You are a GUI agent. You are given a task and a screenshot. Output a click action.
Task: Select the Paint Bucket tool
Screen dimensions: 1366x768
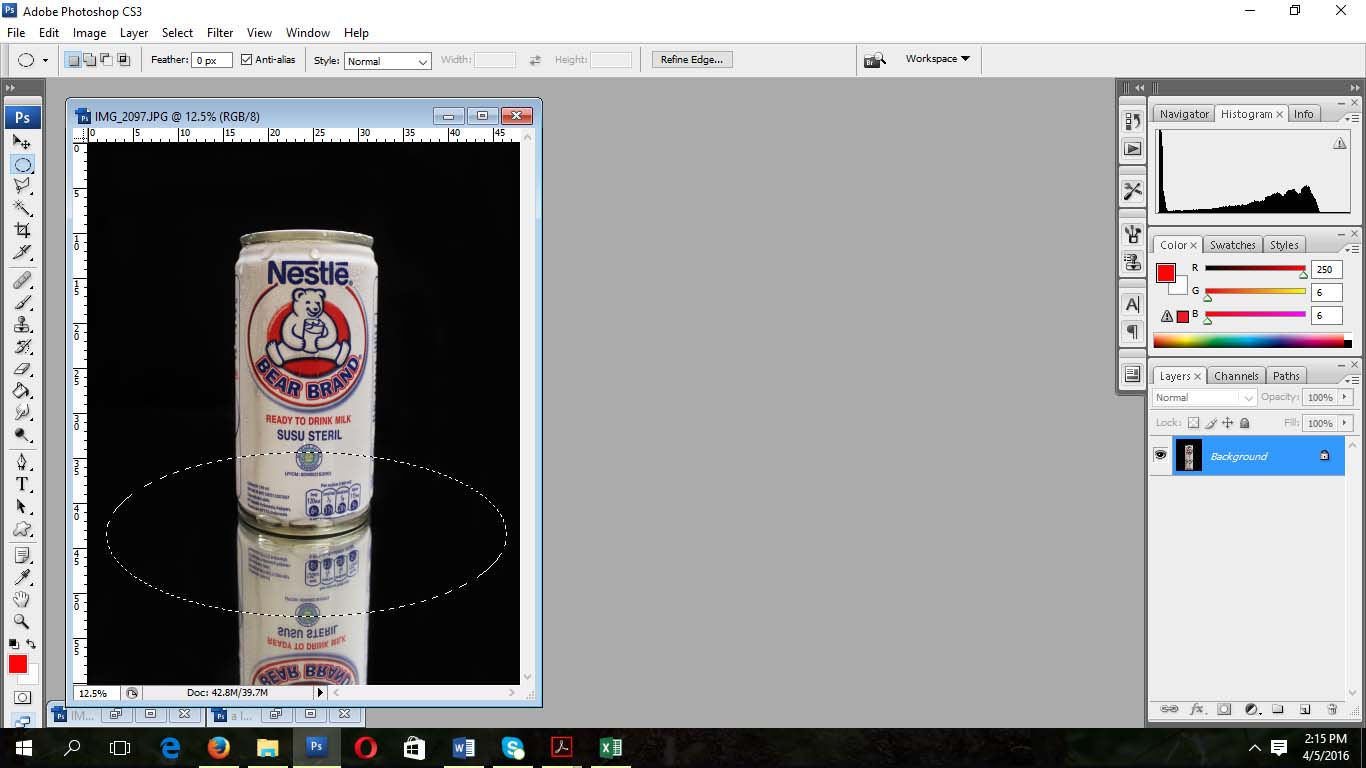(22, 391)
